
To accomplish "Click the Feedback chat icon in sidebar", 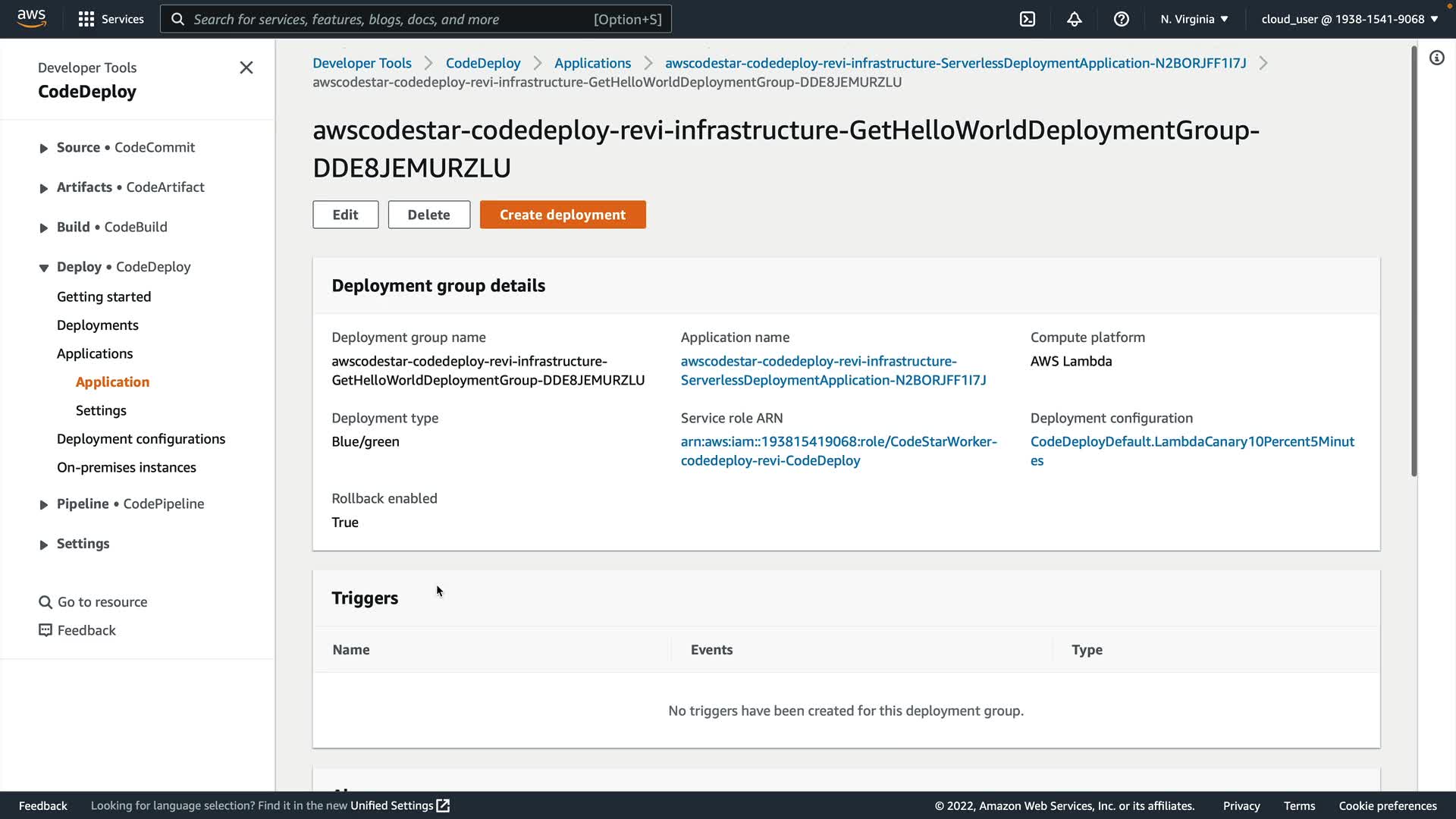I will (x=45, y=630).
